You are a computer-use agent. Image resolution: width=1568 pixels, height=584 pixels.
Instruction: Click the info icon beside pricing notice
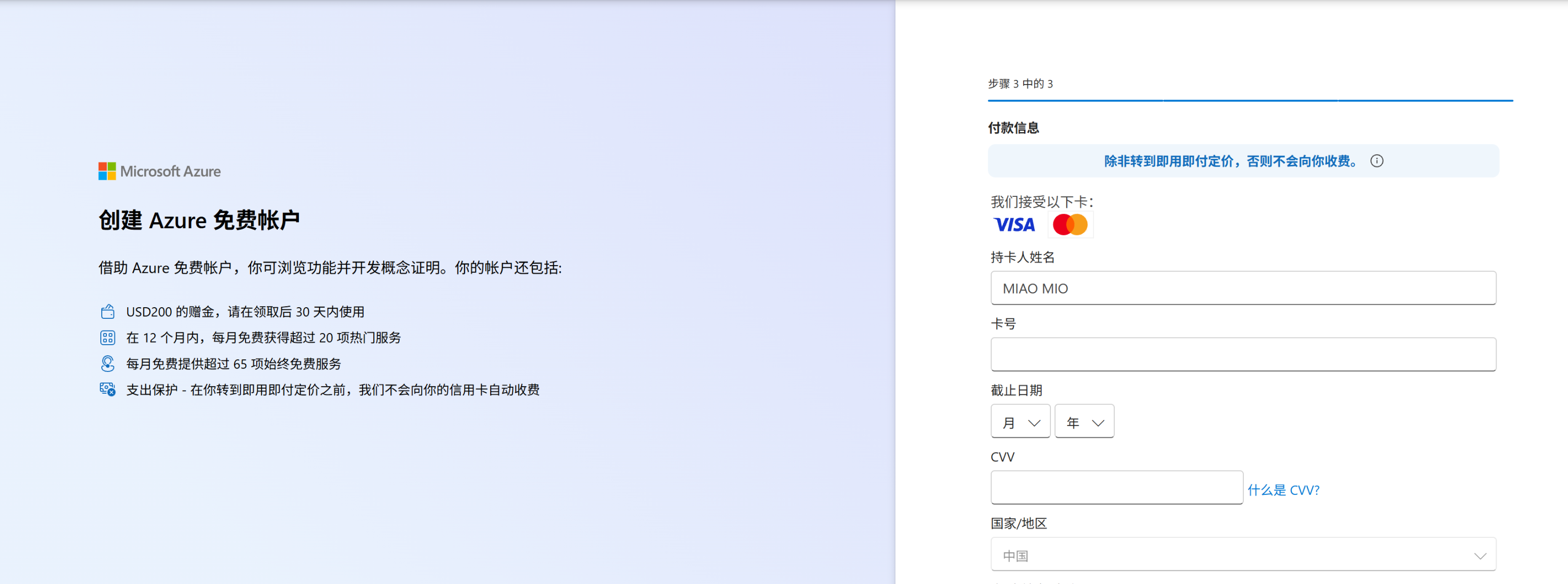[1376, 161]
